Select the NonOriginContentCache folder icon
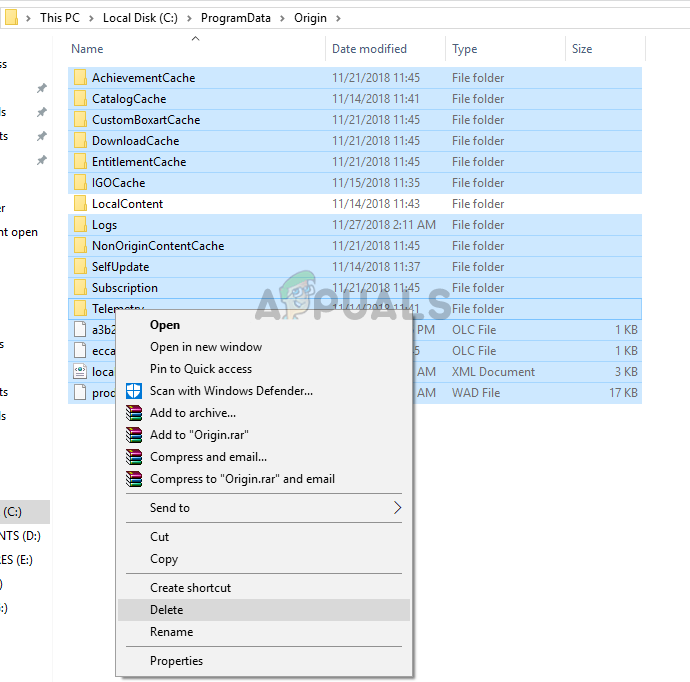 pyautogui.click(x=80, y=246)
